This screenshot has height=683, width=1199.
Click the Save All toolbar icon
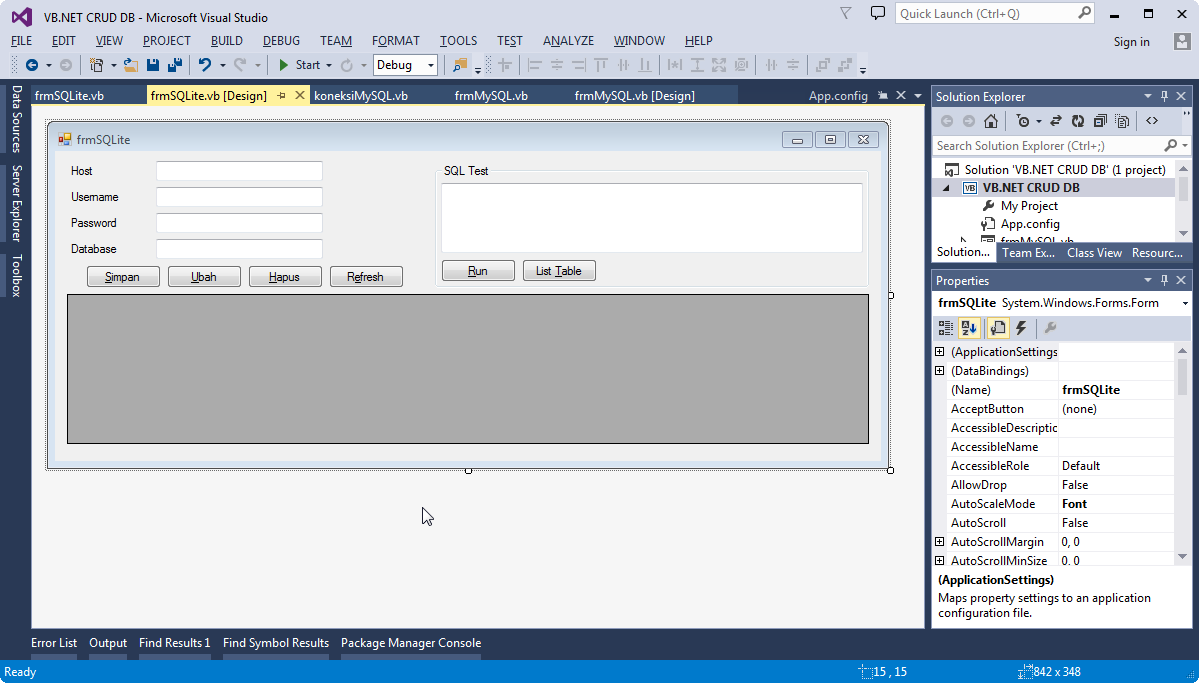point(174,65)
